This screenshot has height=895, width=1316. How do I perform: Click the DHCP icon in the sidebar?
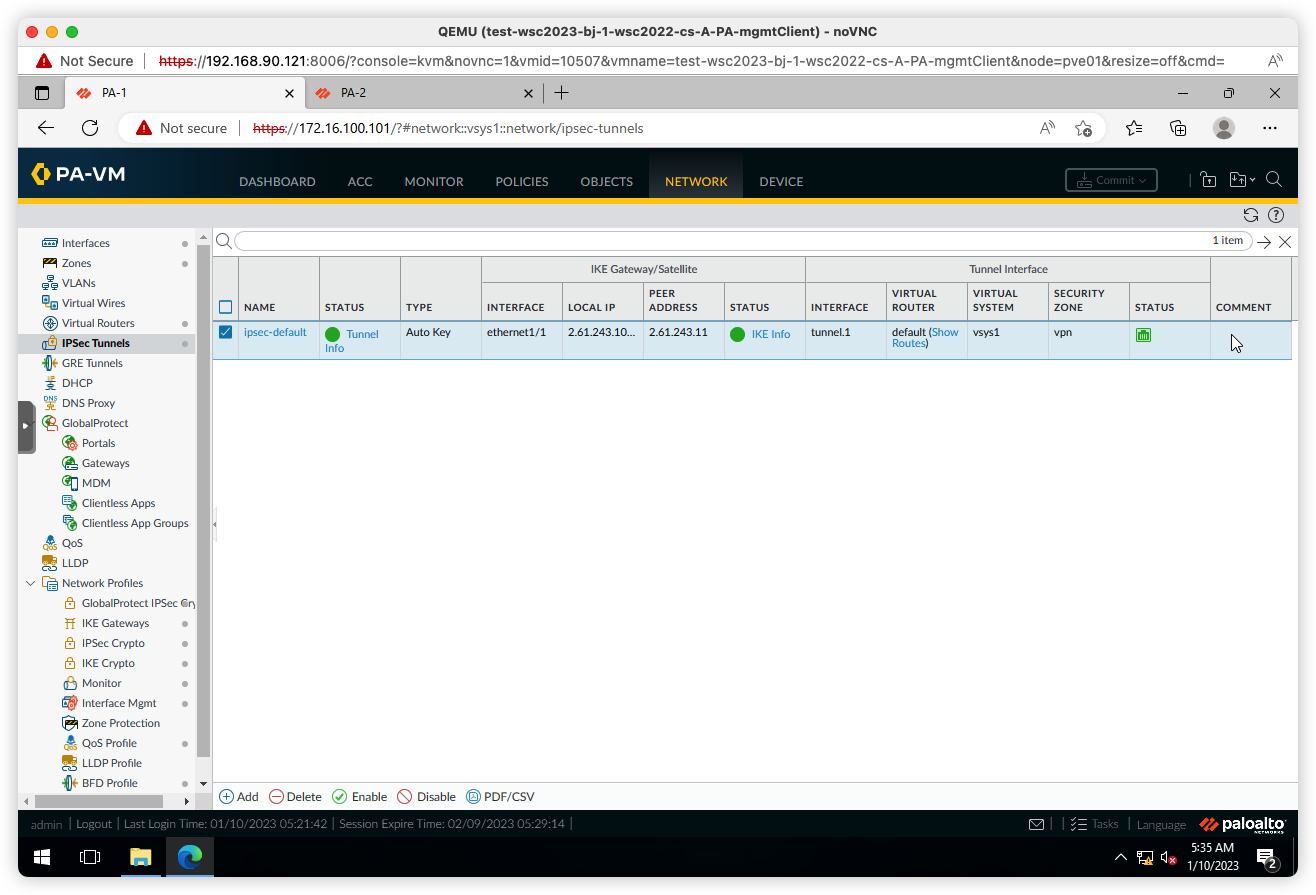[50, 383]
